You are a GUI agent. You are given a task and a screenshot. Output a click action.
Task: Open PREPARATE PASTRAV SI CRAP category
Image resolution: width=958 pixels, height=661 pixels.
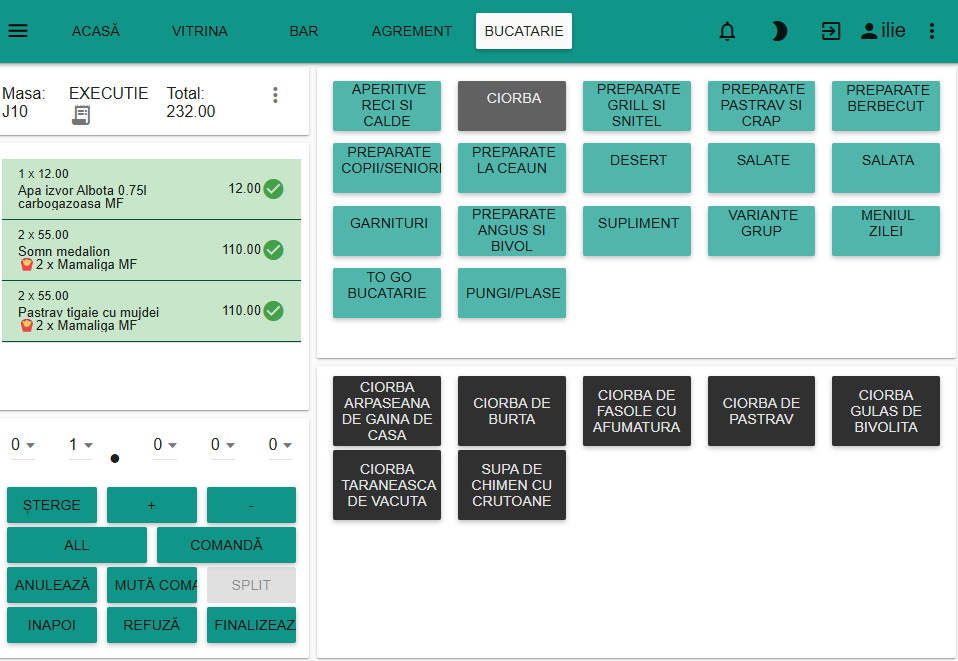tap(761, 106)
